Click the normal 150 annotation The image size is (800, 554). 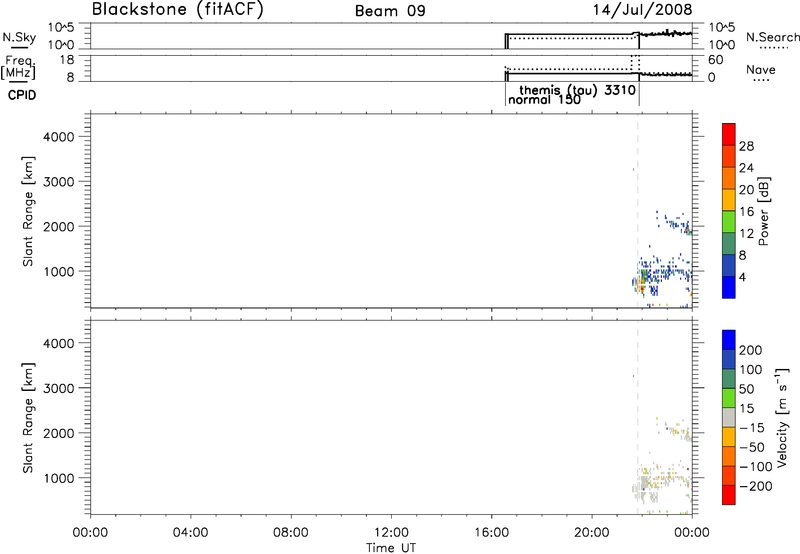click(x=544, y=99)
